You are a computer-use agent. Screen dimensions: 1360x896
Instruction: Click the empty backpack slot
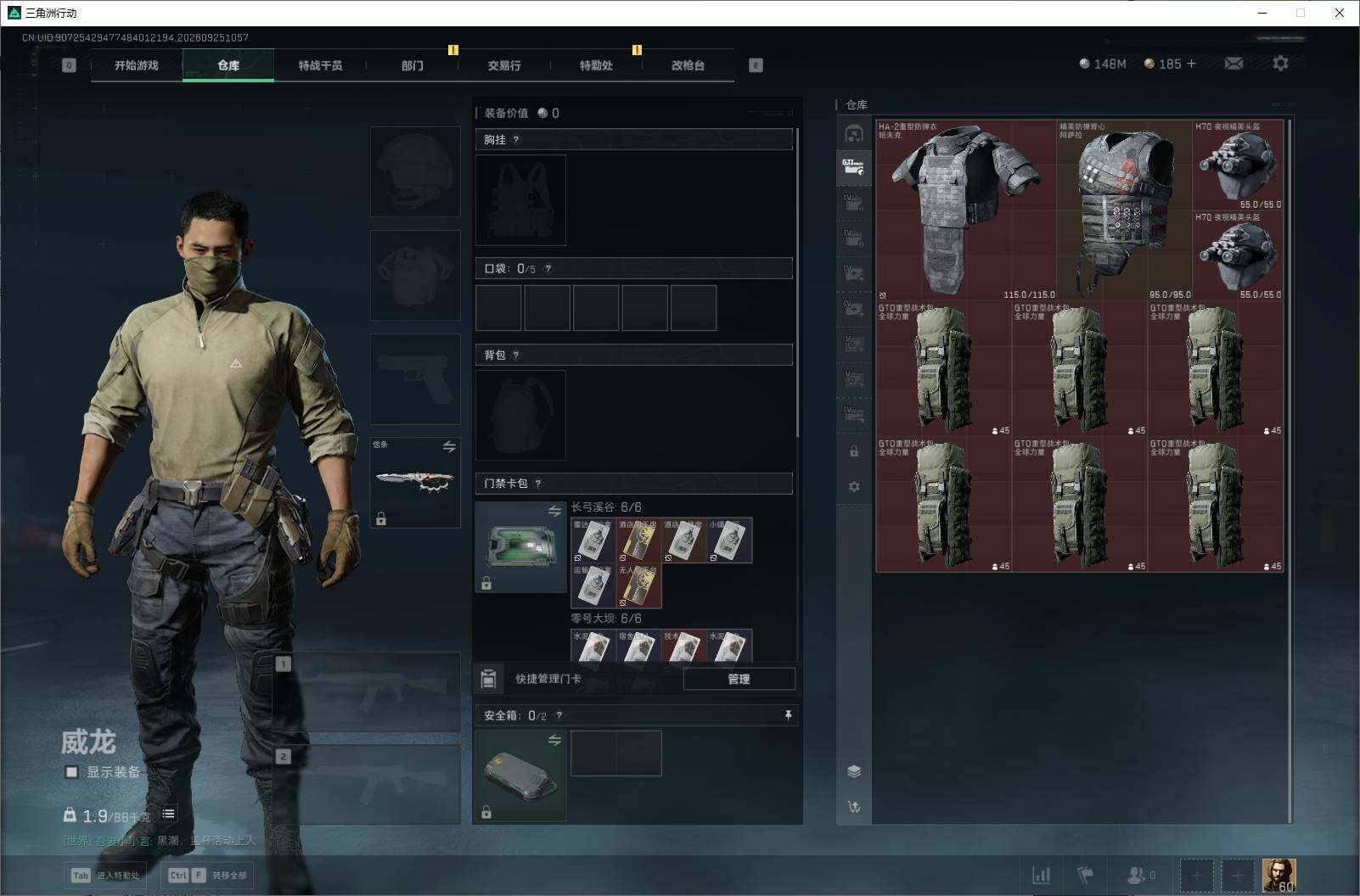click(x=520, y=415)
